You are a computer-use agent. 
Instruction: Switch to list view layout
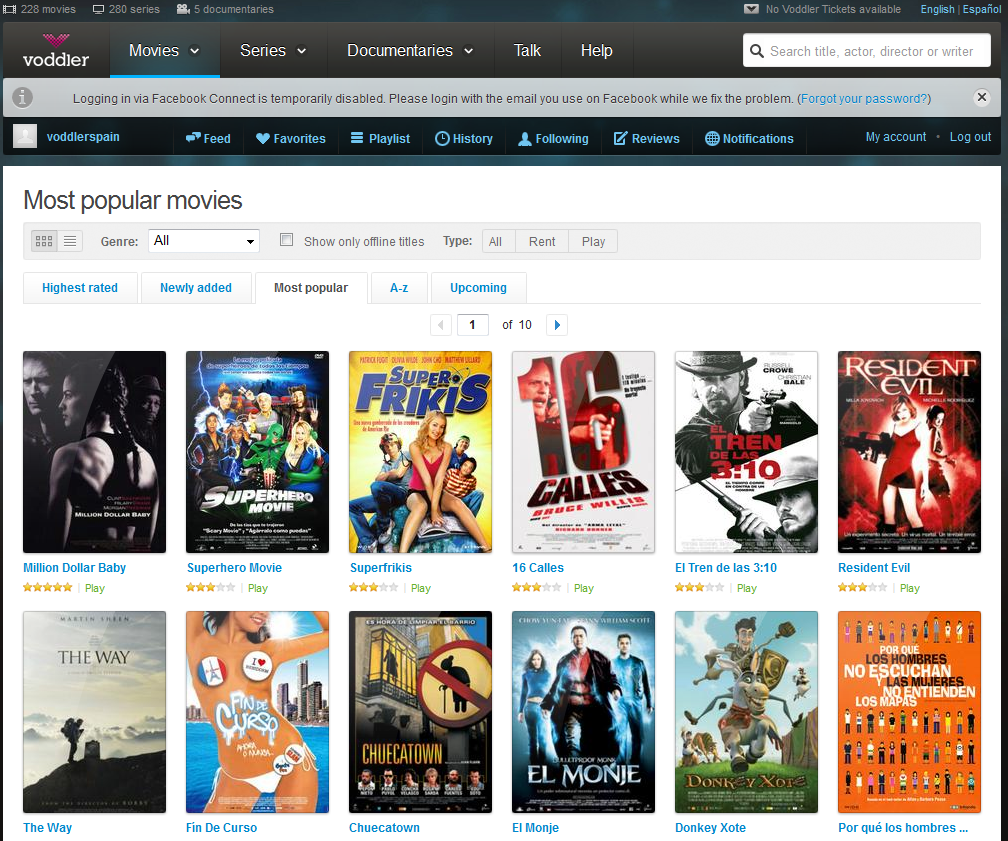pos(70,241)
